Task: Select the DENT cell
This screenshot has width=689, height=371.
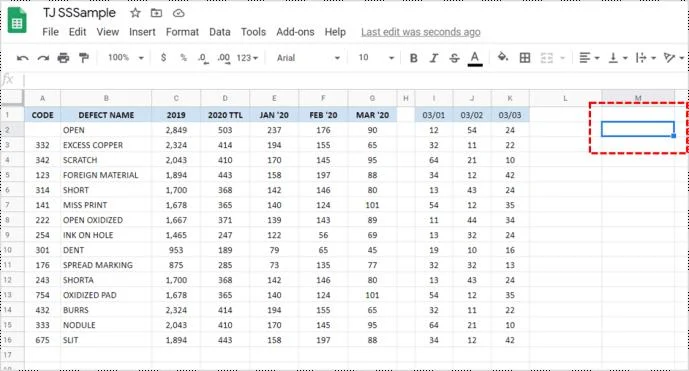Action: (106, 250)
